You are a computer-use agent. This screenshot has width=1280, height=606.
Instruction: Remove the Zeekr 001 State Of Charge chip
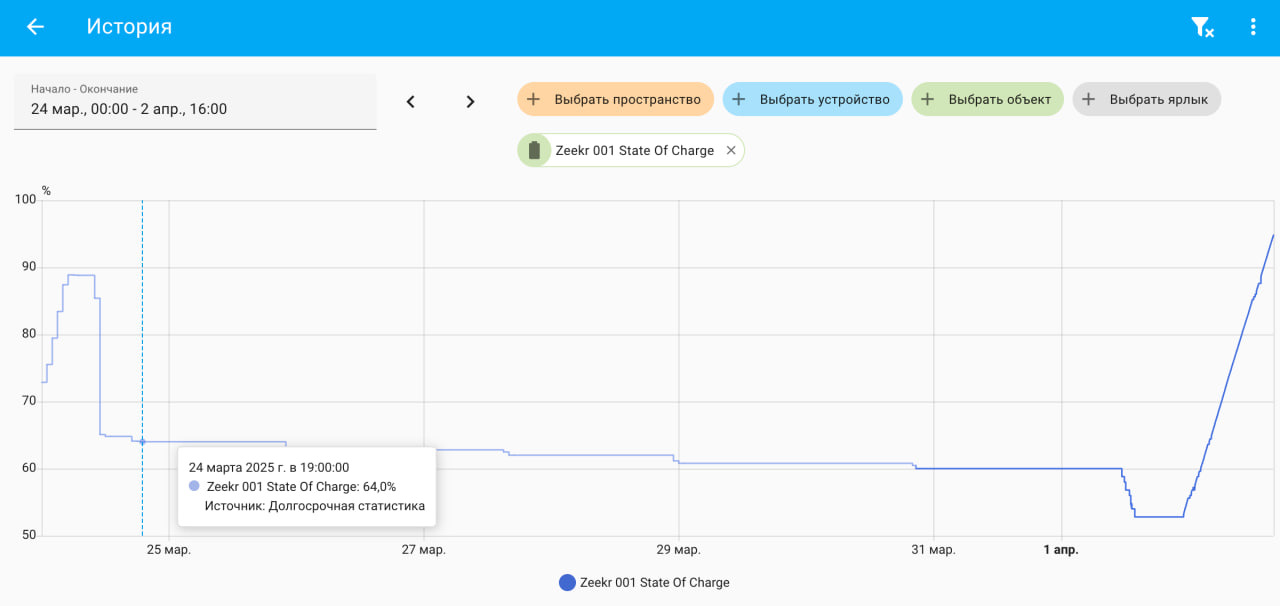point(731,150)
